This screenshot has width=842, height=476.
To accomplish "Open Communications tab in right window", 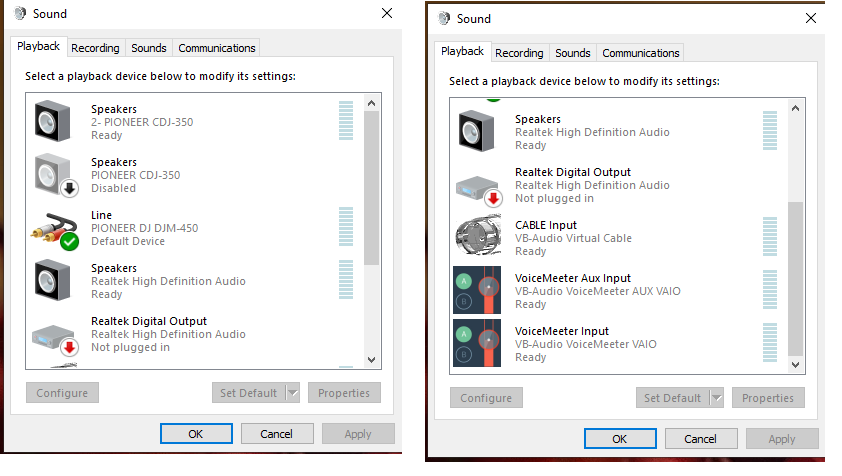I will point(641,53).
